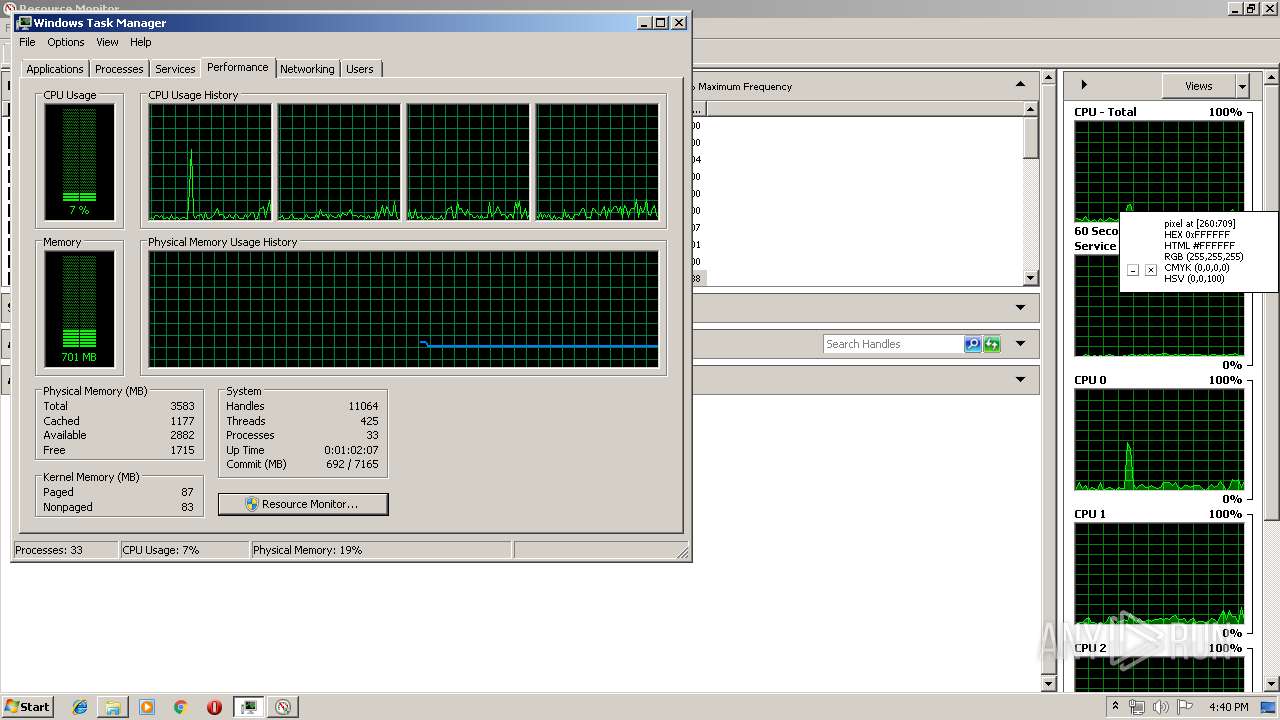Image resolution: width=1280 pixels, height=720 pixels.
Task: Click volume speaker icon in tray
Action: click(x=1161, y=707)
